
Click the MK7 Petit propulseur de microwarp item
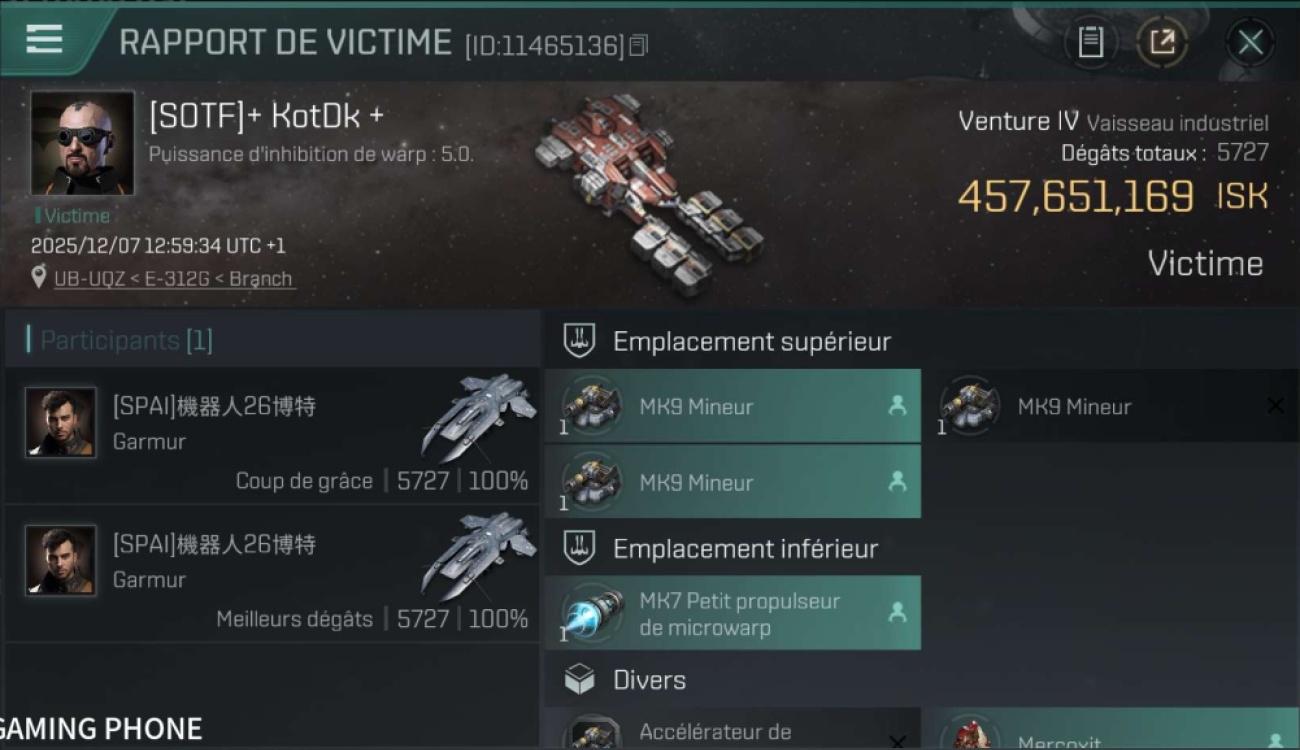pyautogui.click(x=732, y=613)
